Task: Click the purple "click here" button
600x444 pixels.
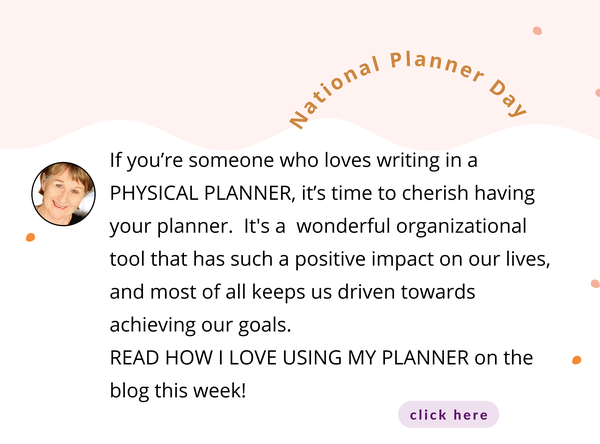Action: (x=448, y=415)
